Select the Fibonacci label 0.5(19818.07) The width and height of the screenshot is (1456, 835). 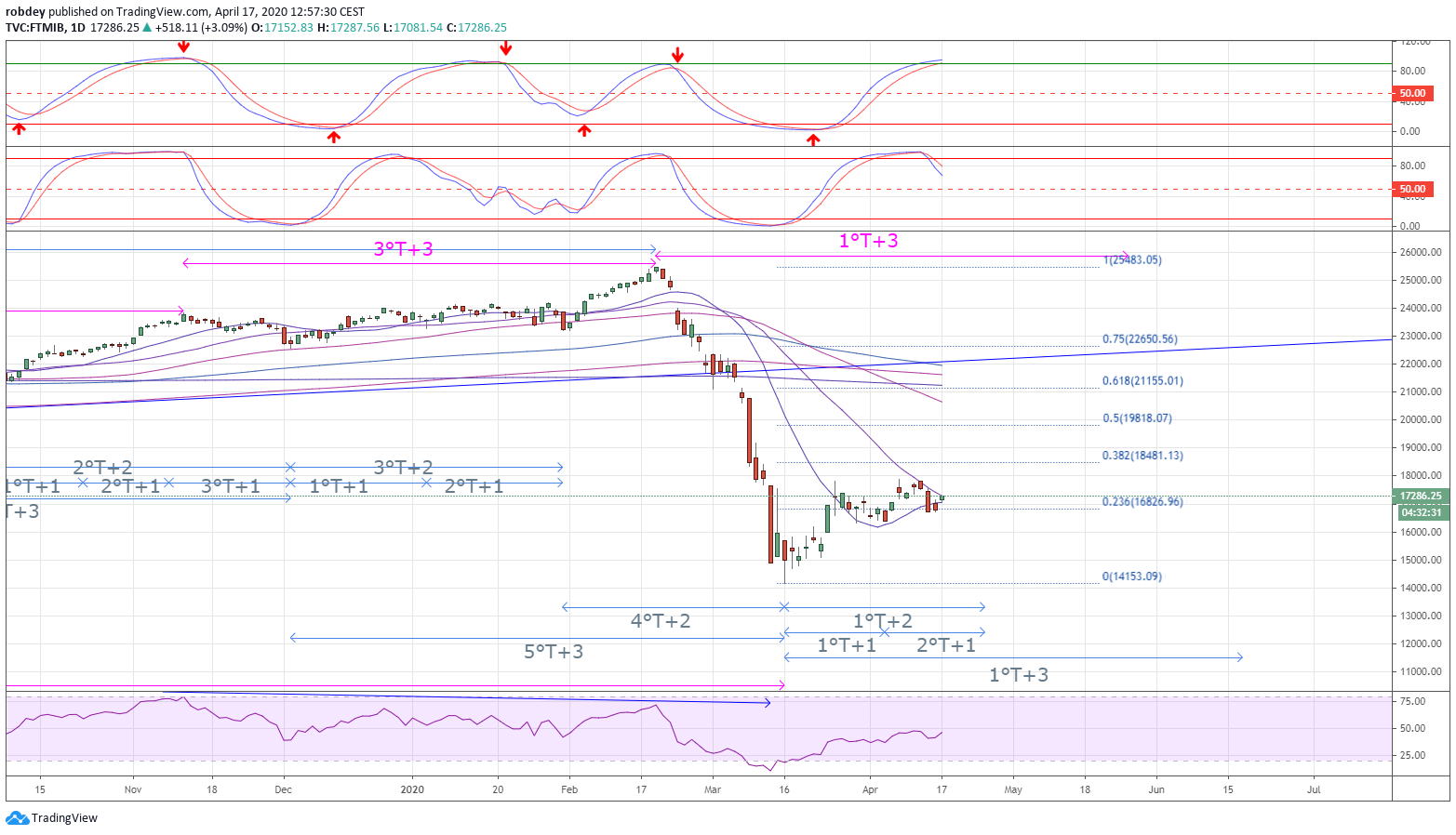coord(1137,418)
